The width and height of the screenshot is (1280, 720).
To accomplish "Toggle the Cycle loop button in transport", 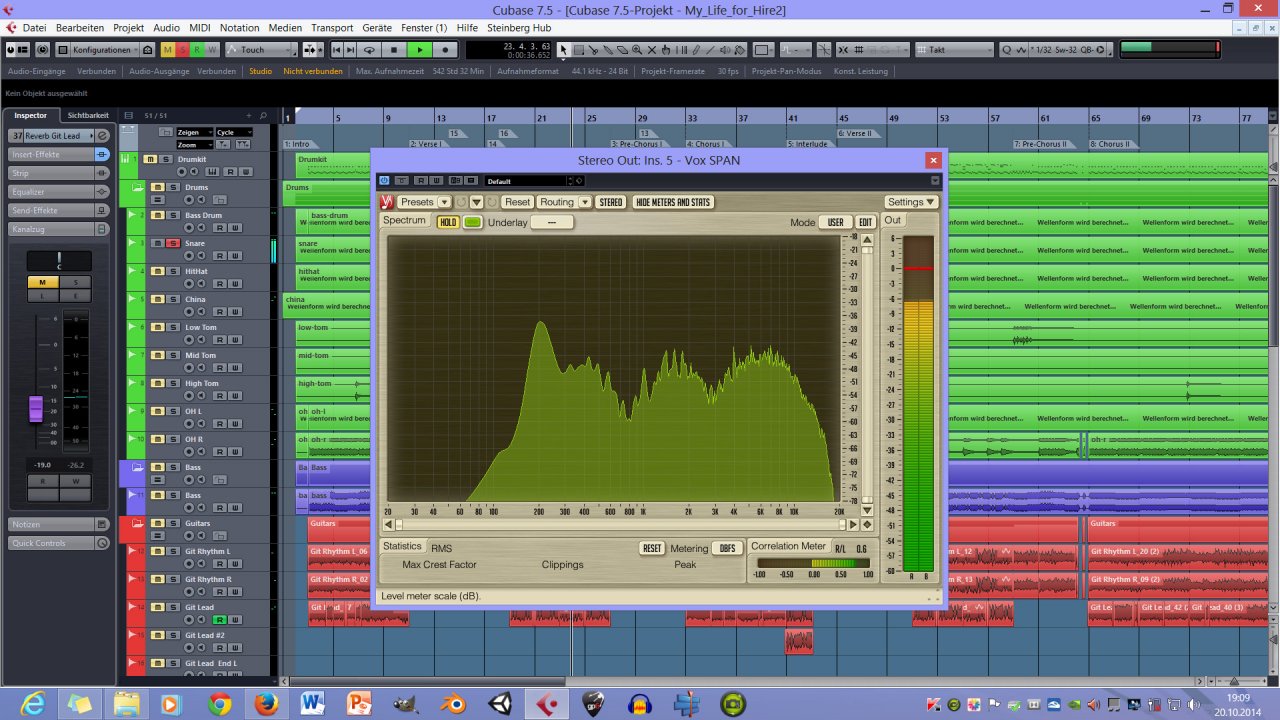I will tap(370, 50).
